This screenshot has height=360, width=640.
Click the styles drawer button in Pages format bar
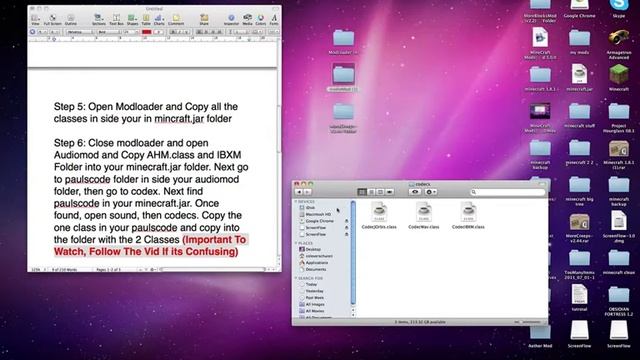click(33, 32)
